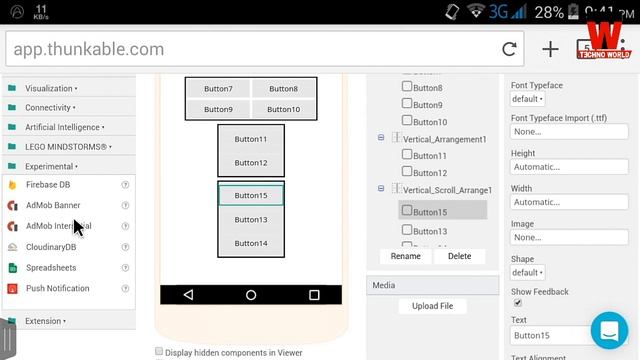The image size is (640, 360).
Task: Select the AdMob Banner icon
Action: (13, 205)
